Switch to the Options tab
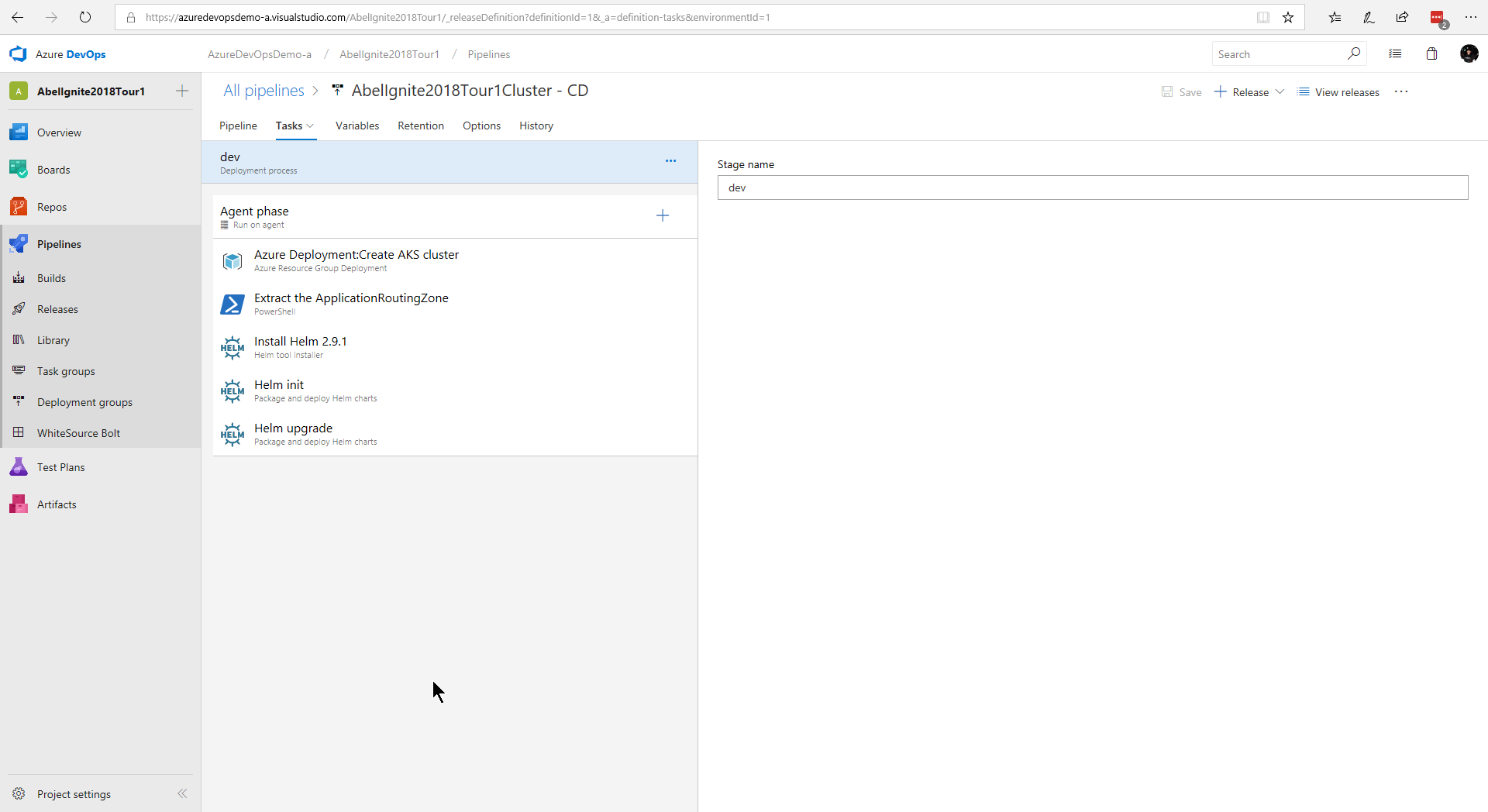 pyautogui.click(x=481, y=126)
